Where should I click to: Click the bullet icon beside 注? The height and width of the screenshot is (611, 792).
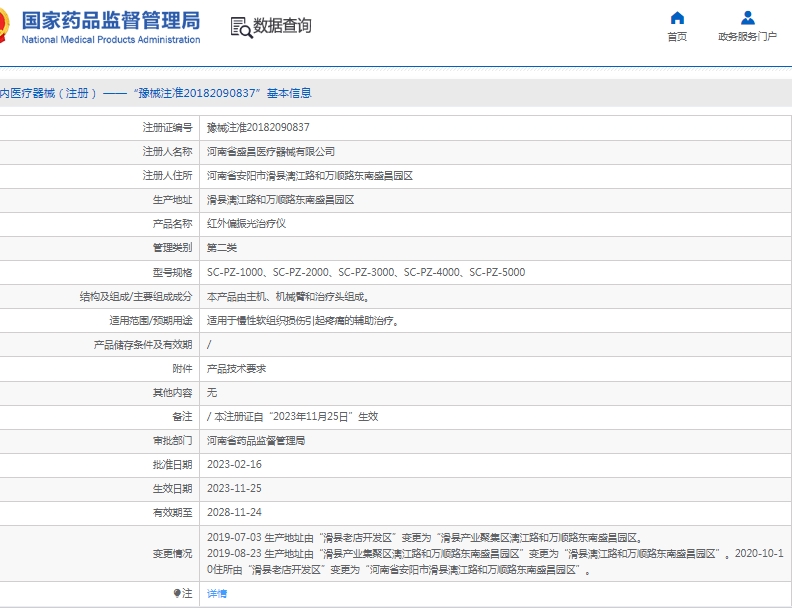(x=177, y=593)
